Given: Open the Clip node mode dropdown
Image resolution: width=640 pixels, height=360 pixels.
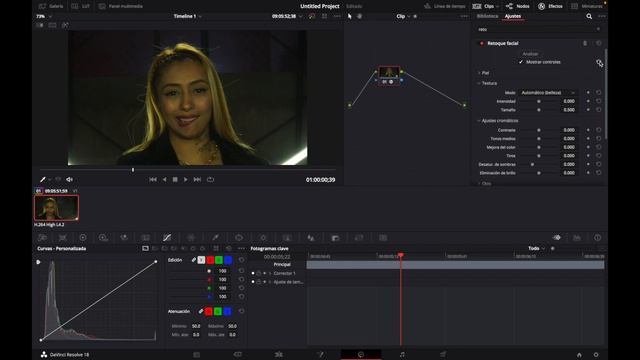Looking at the screenshot, I should tap(403, 16).
